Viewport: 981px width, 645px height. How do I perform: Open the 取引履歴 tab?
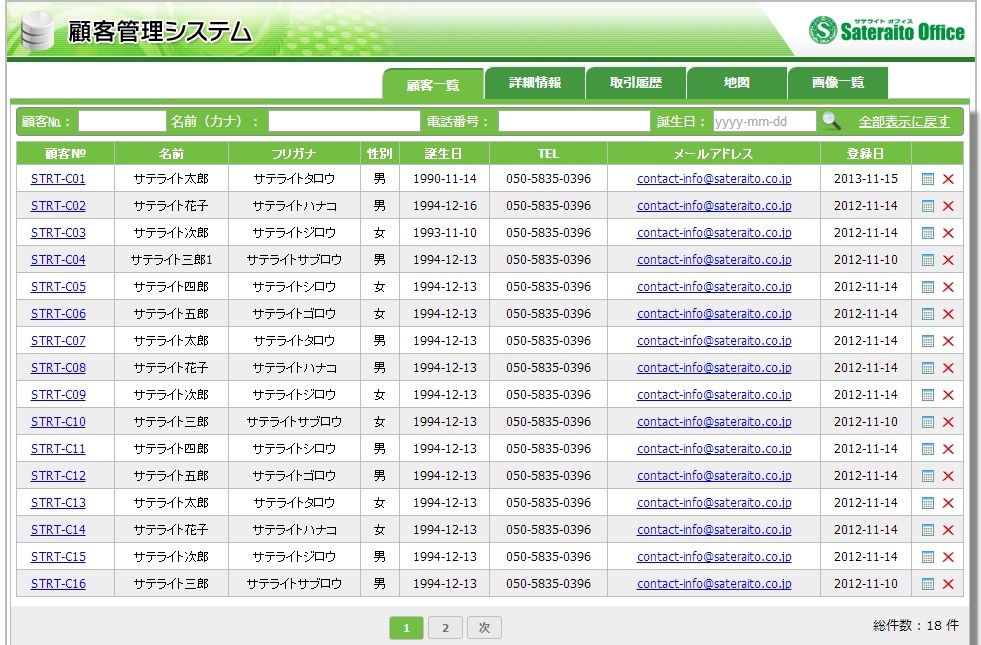pyautogui.click(x=636, y=84)
